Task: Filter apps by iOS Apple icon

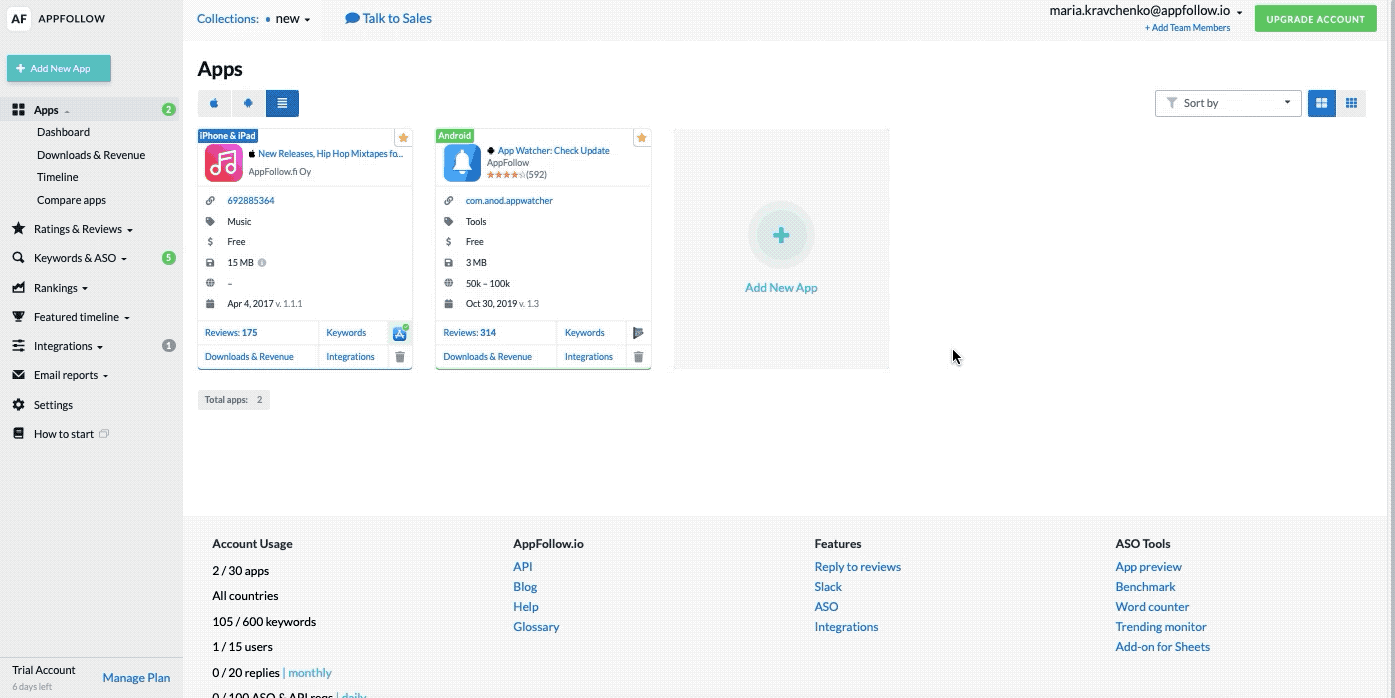Action: [214, 103]
